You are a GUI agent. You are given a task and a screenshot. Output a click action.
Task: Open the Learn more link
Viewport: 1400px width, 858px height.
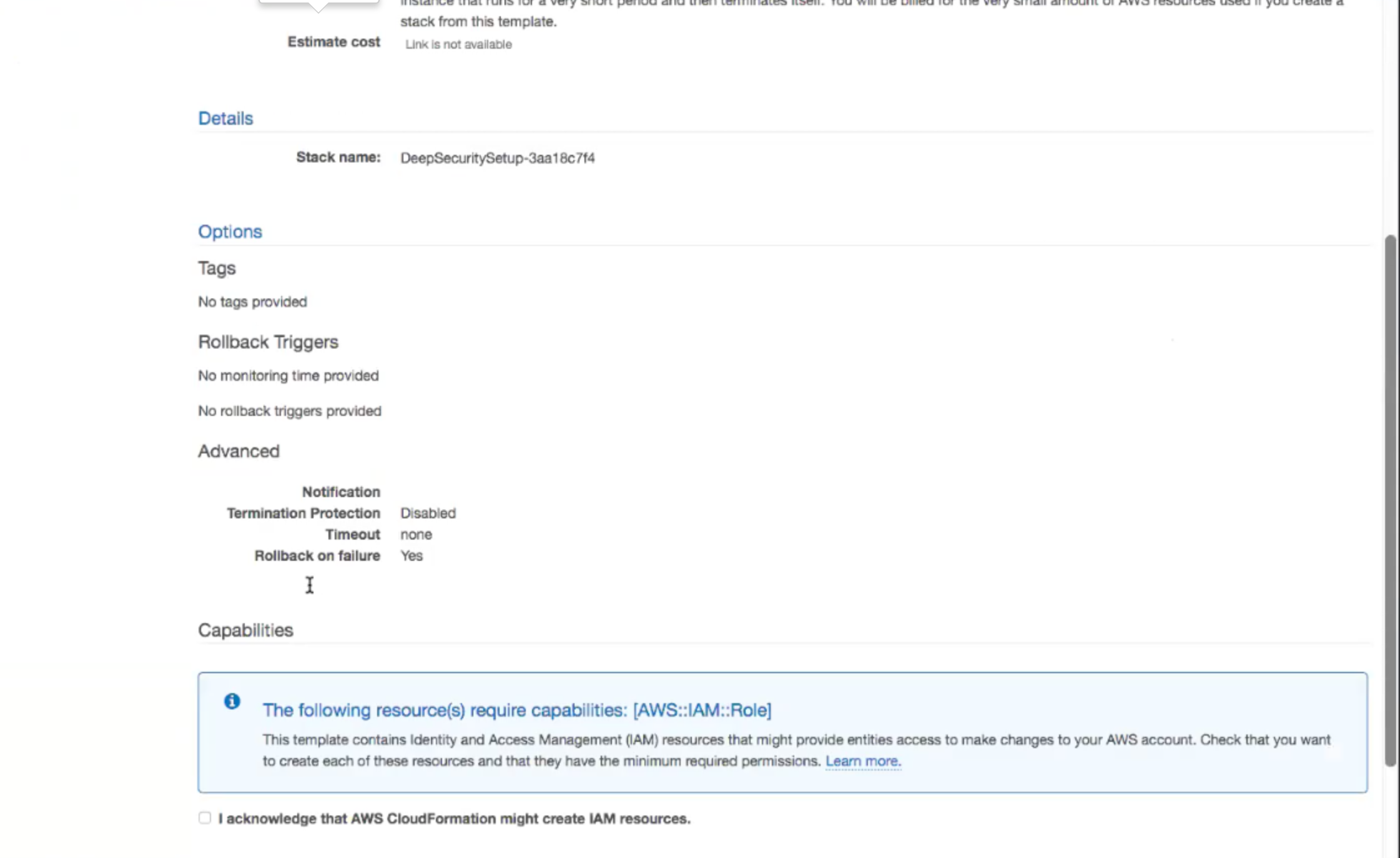862,761
